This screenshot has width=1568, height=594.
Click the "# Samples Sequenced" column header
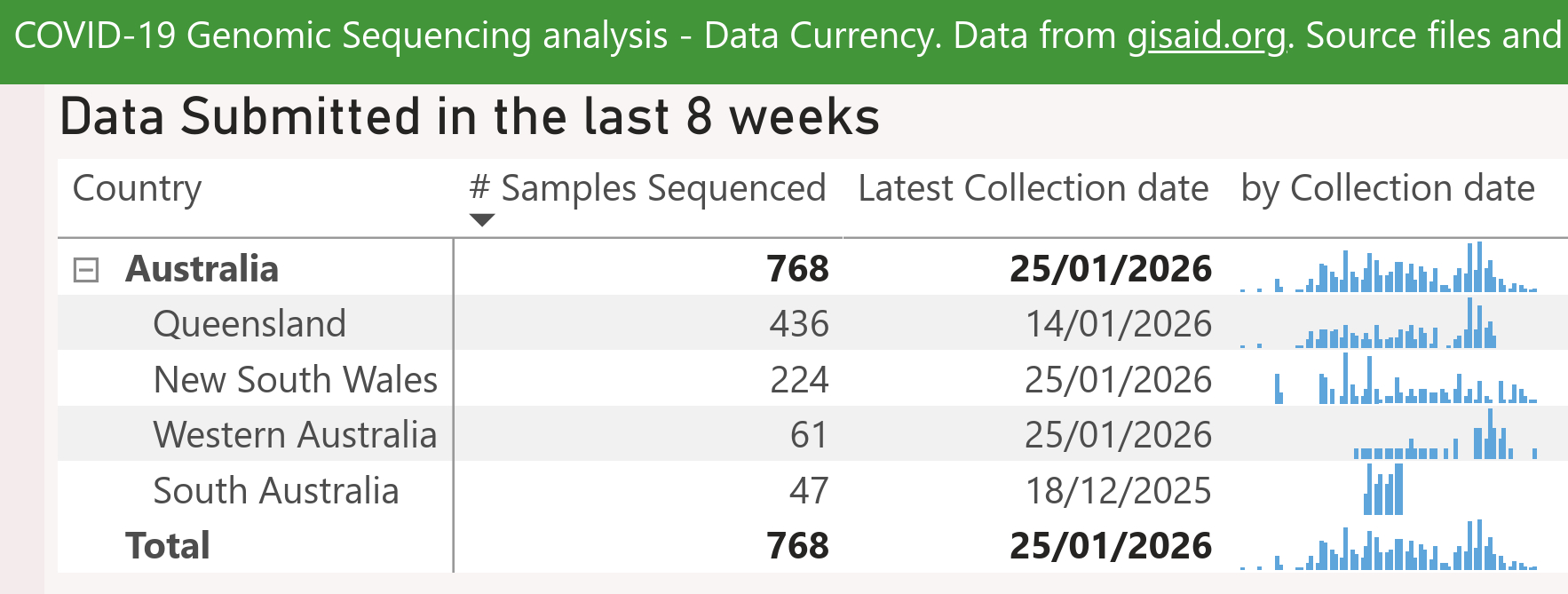point(648,189)
